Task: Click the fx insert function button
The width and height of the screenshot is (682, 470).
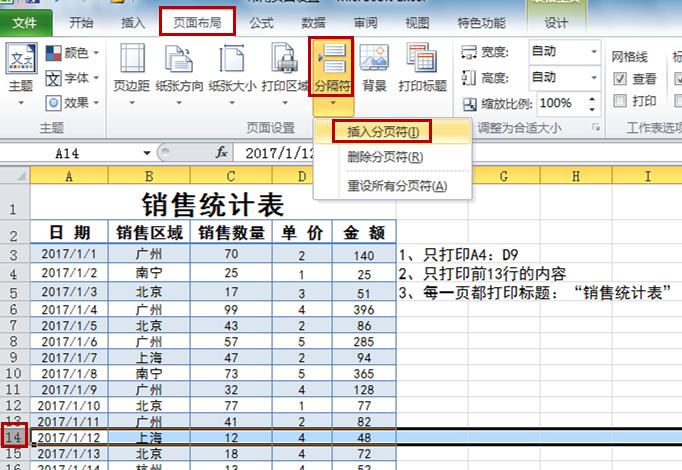Action: [x=221, y=152]
